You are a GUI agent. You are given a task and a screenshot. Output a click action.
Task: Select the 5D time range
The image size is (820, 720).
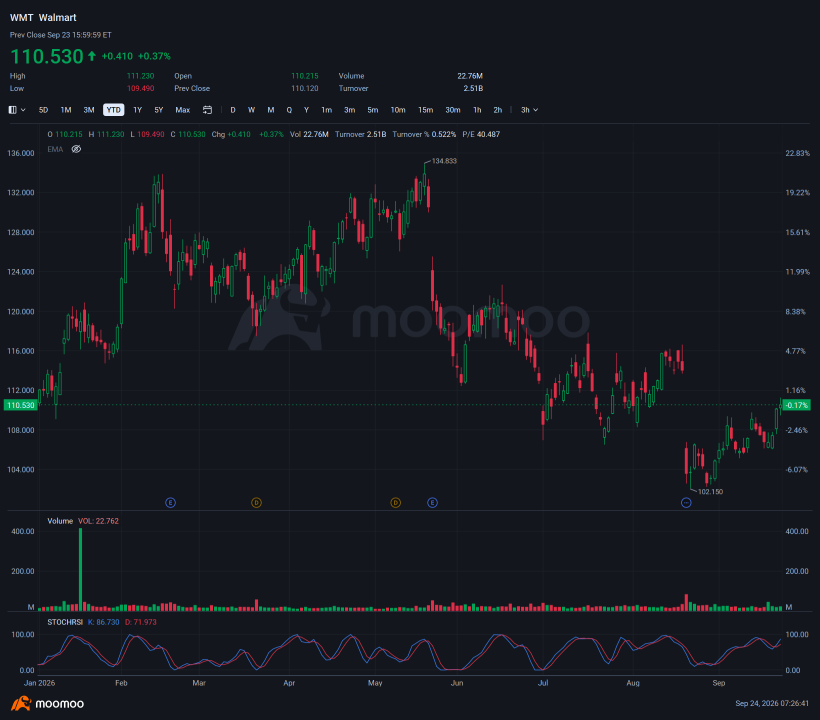(43, 110)
